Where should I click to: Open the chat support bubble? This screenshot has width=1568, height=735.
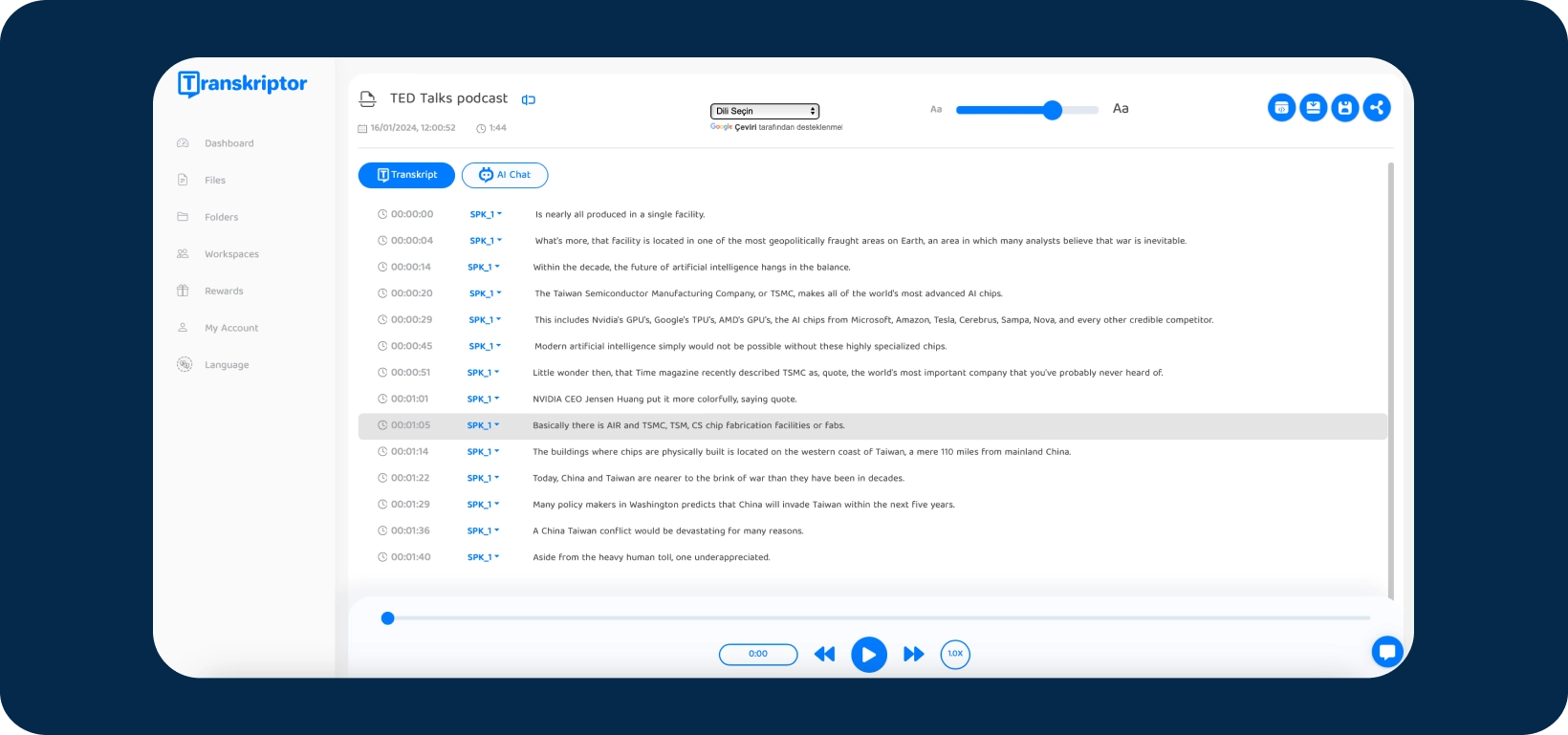click(x=1386, y=652)
